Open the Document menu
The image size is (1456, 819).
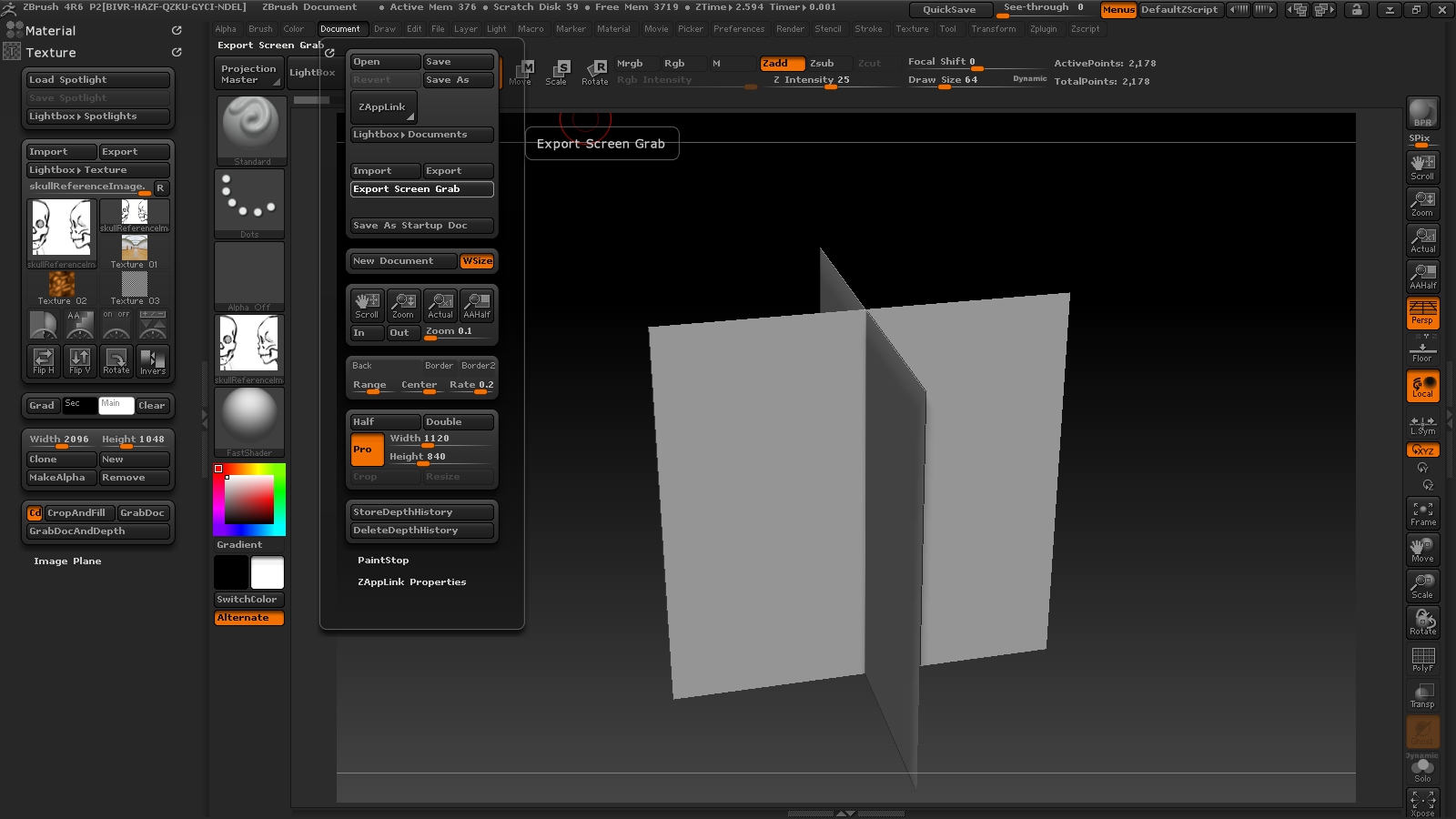pos(339,29)
